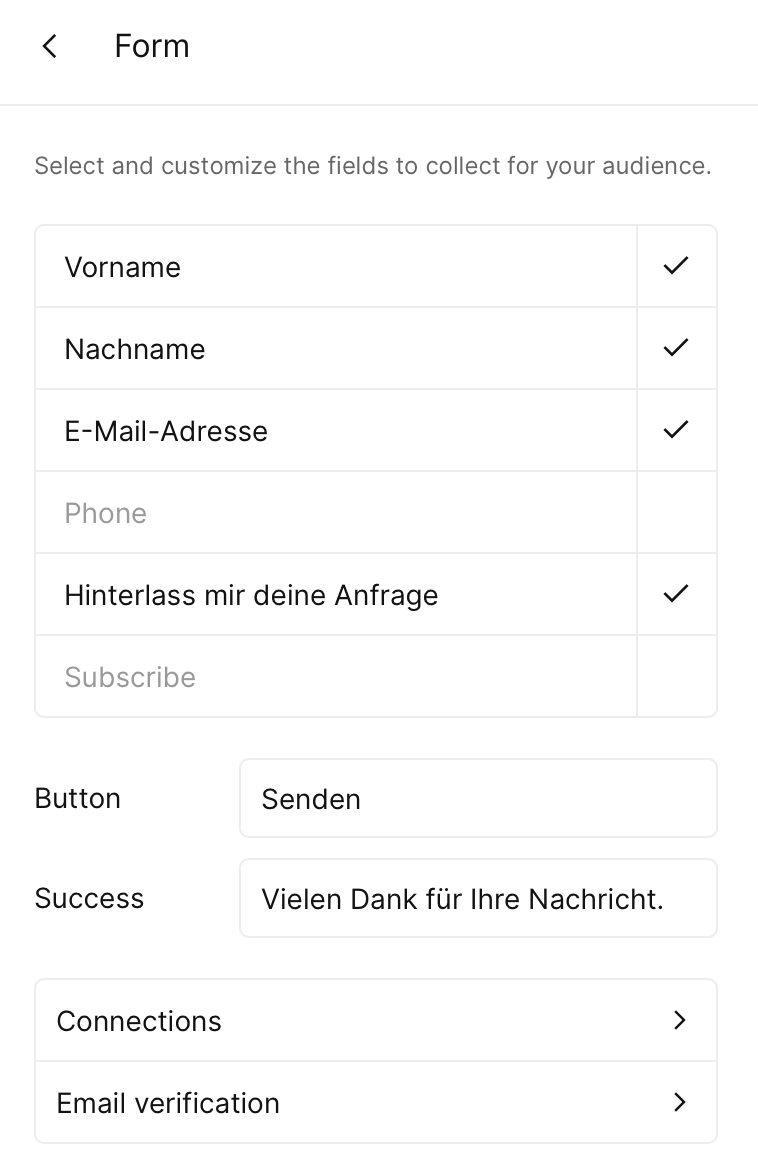Disable the Hinterlass mir deine Anfrage checkmark
This screenshot has height=1156, width=758.
(677, 594)
